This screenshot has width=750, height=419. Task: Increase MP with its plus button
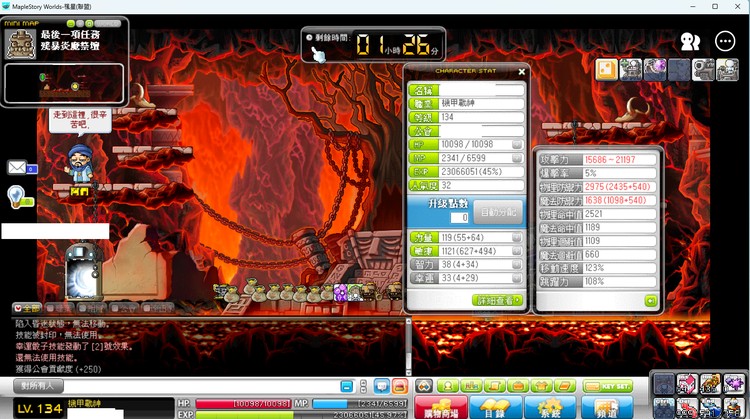pyautogui.click(x=517, y=158)
